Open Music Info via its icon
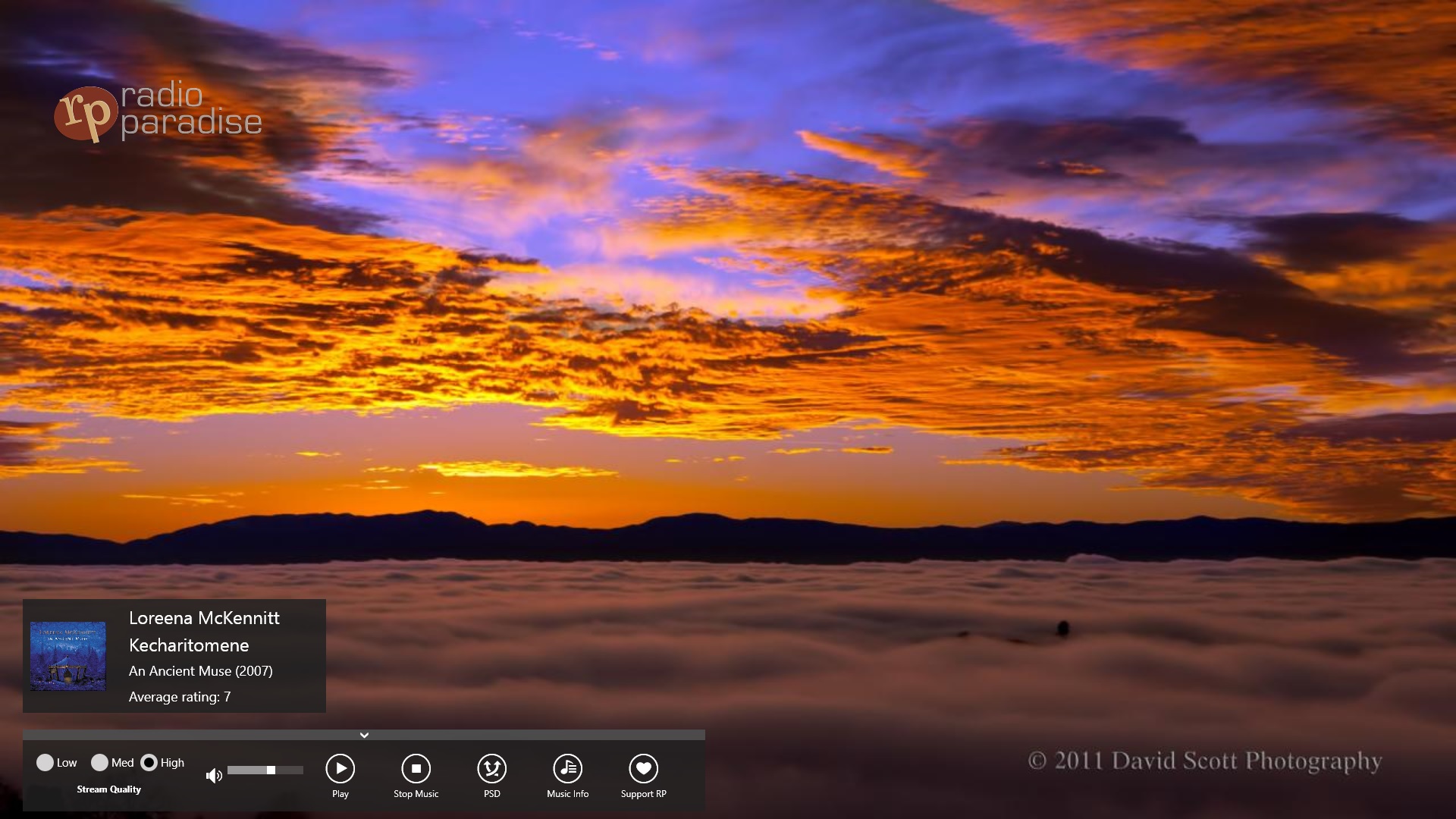The height and width of the screenshot is (819, 1456). pyautogui.click(x=567, y=768)
